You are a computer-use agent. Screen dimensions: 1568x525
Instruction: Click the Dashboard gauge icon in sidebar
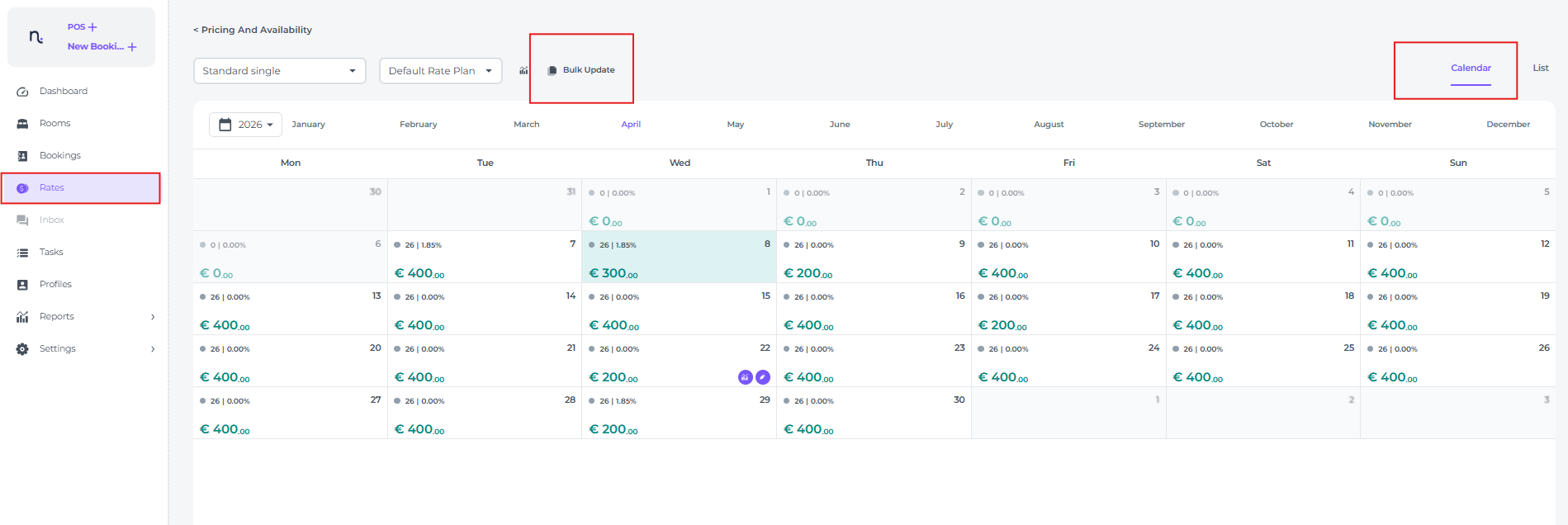pyautogui.click(x=22, y=92)
